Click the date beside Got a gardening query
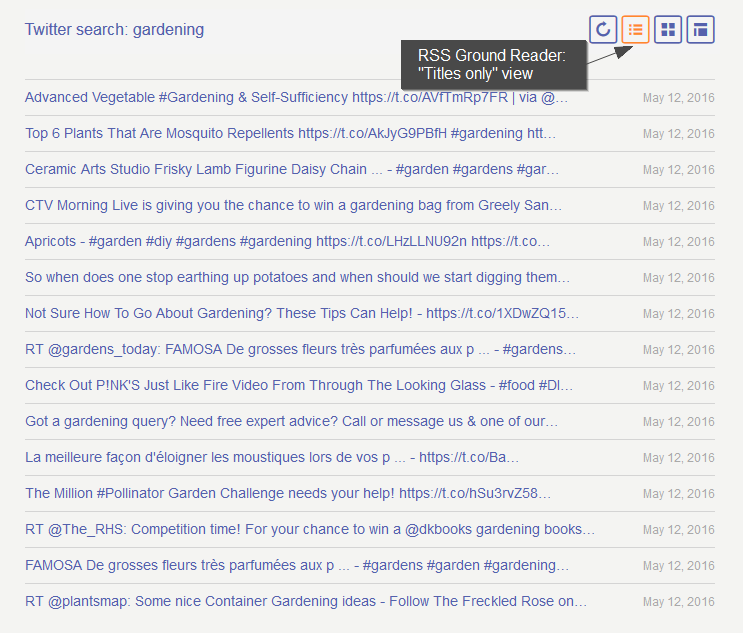Viewport: 743px width, 633px height. [x=679, y=422]
